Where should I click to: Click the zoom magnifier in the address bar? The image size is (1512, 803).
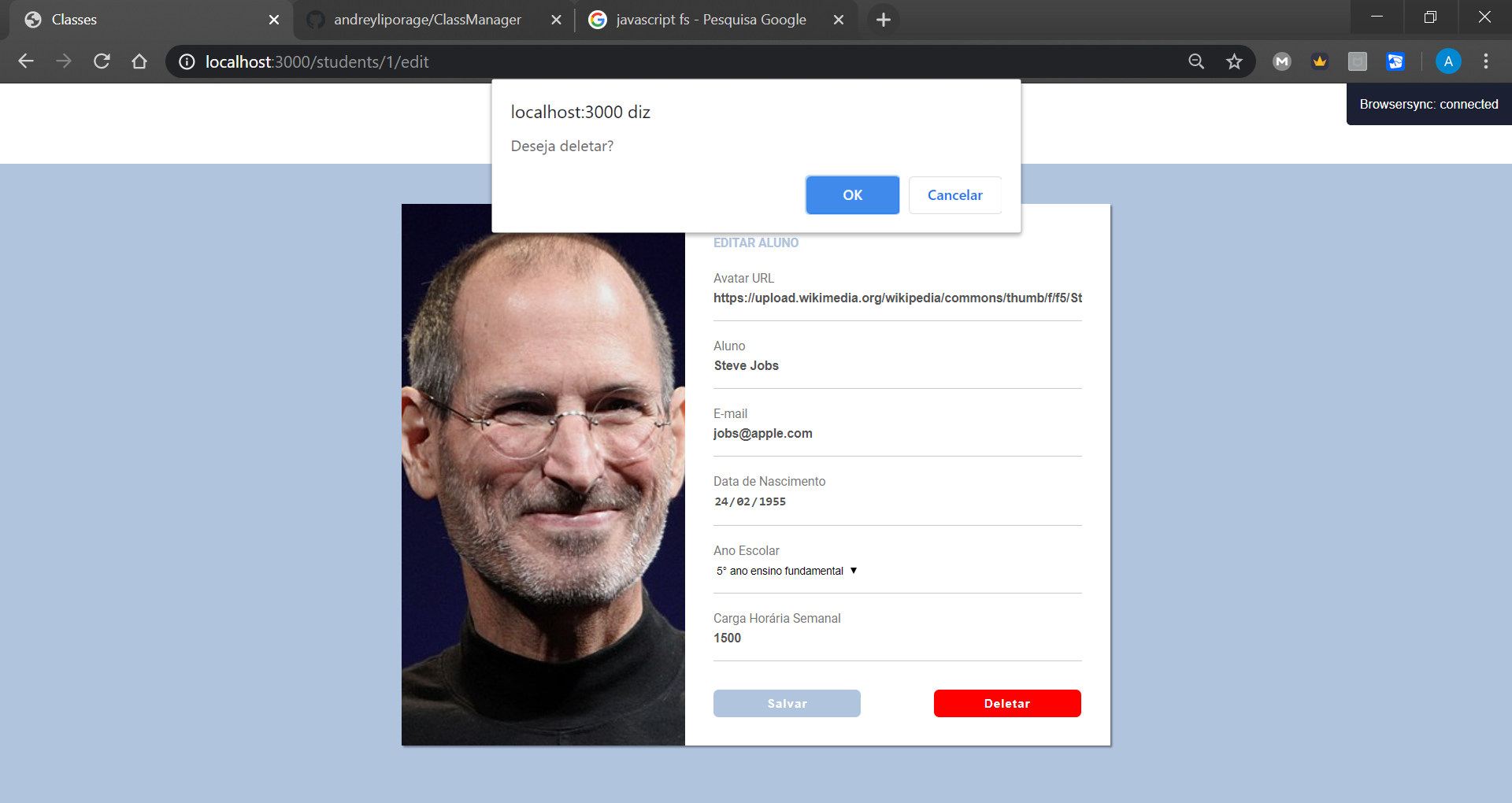click(1196, 61)
